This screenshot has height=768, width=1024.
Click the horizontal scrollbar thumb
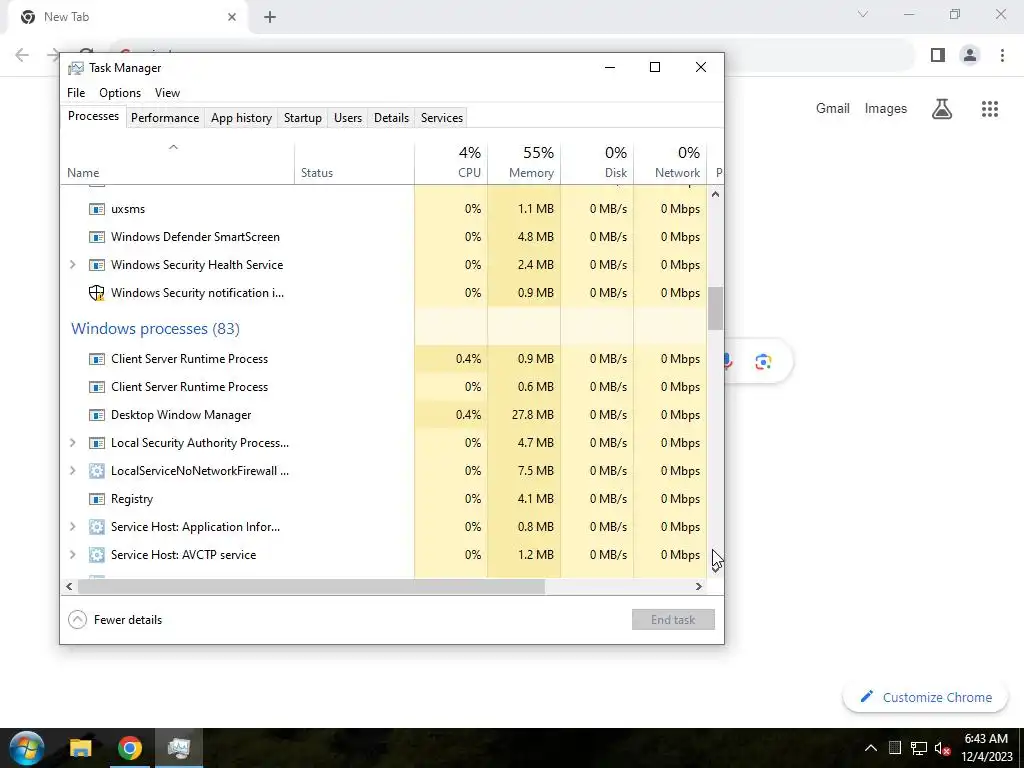311,586
